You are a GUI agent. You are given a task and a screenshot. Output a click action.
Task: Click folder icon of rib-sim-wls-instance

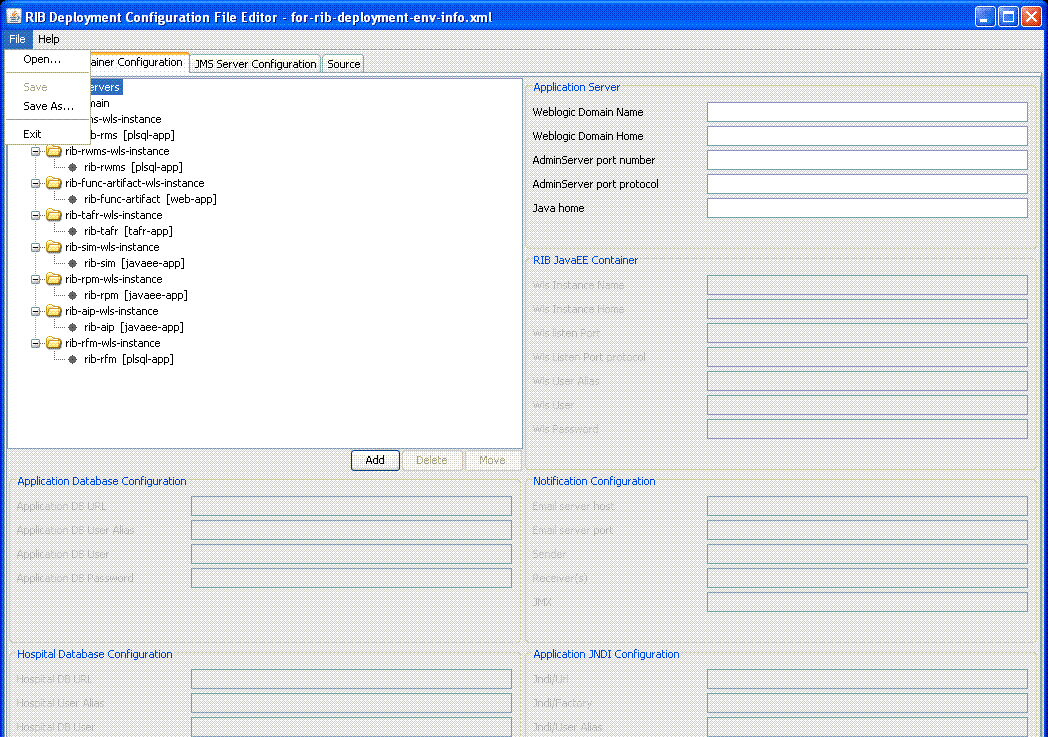click(53, 248)
